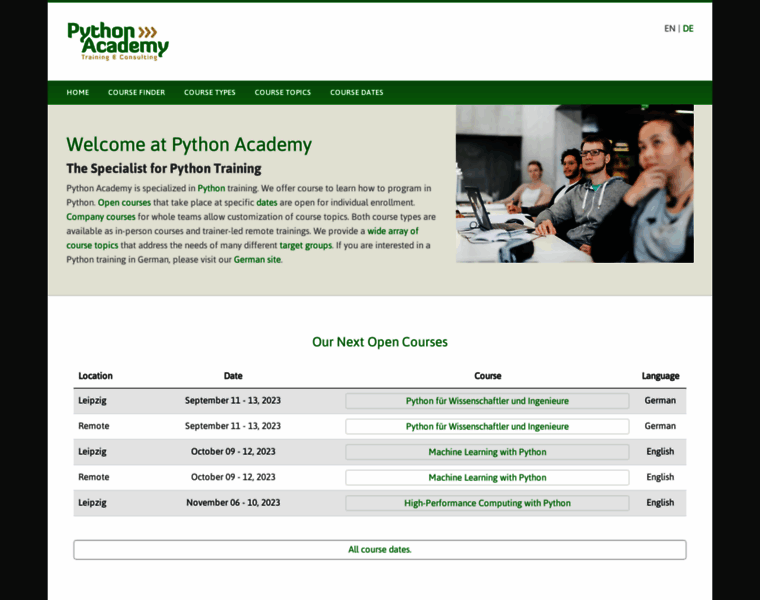Follow the 'Company courses' link
The image size is (760, 600).
click(101, 217)
